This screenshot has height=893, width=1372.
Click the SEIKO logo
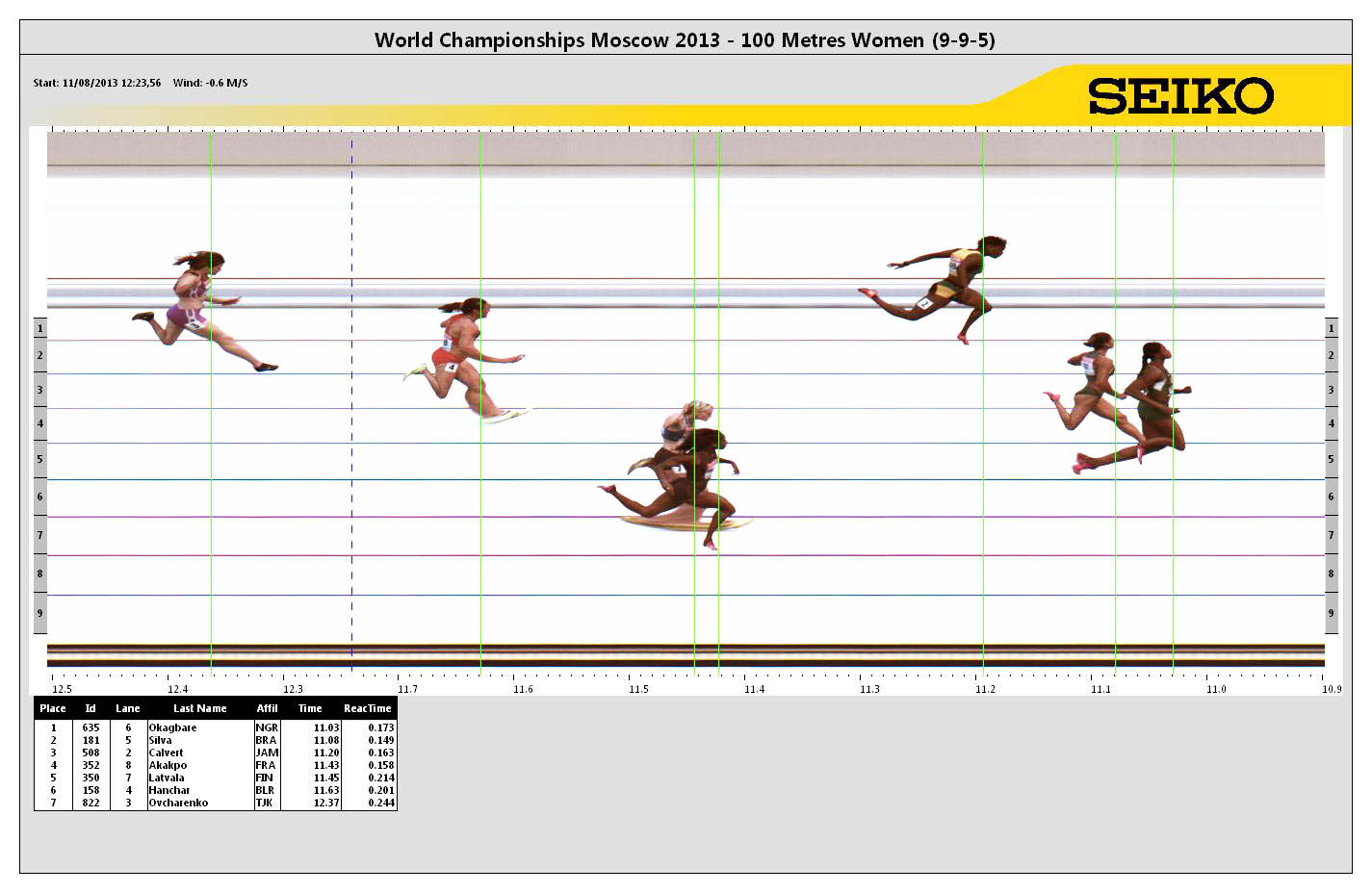click(x=1180, y=96)
